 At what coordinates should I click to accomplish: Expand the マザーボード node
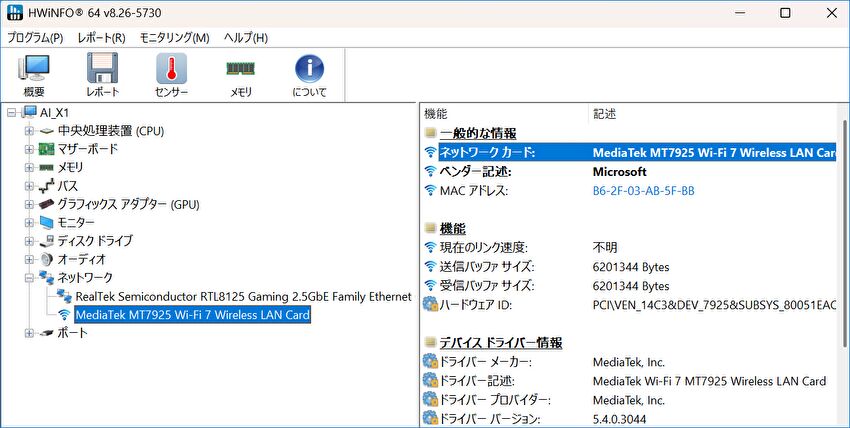click(x=29, y=150)
